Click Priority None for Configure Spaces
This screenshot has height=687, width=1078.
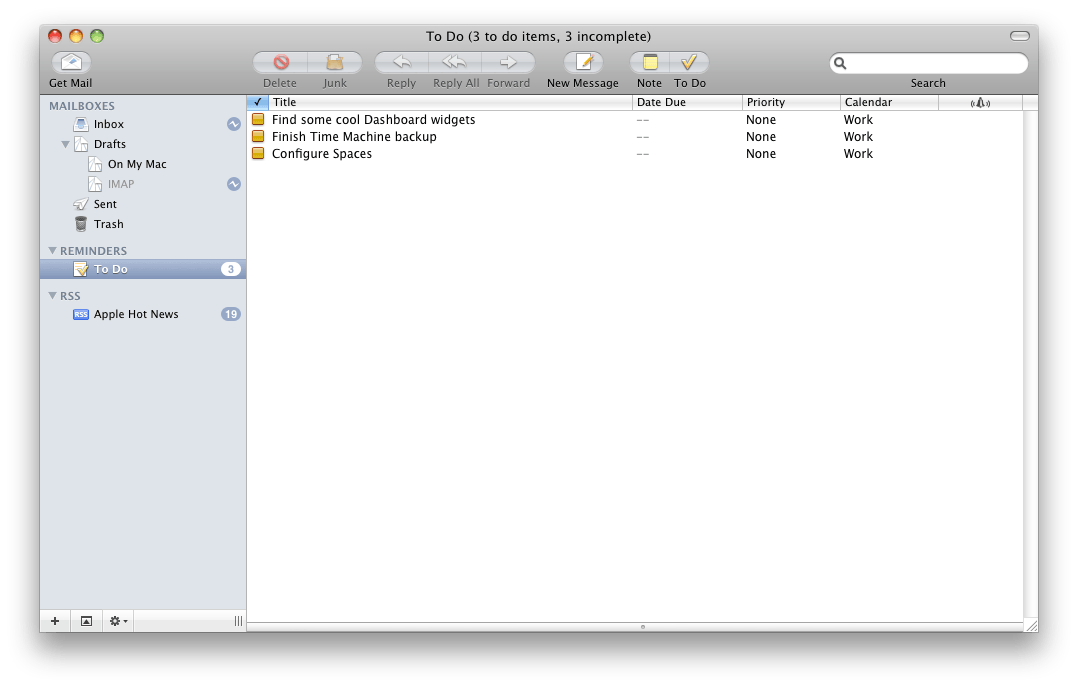(761, 153)
